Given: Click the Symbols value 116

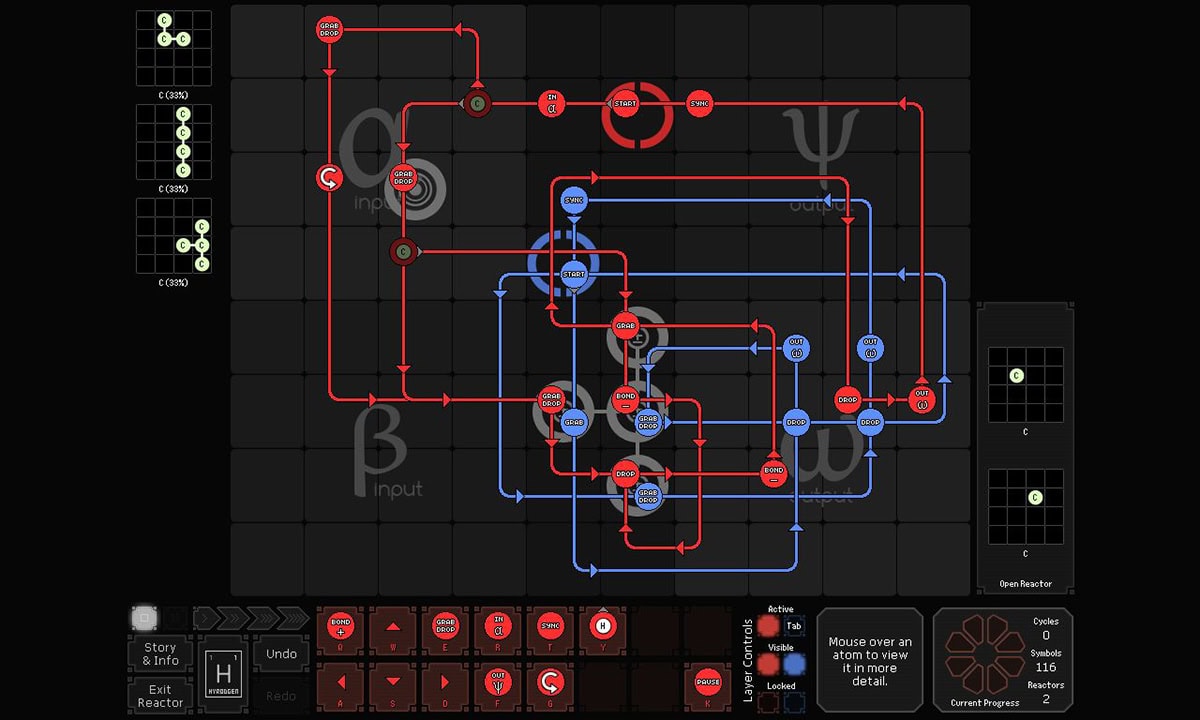Looking at the screenshot, I should coord(1046,667).
